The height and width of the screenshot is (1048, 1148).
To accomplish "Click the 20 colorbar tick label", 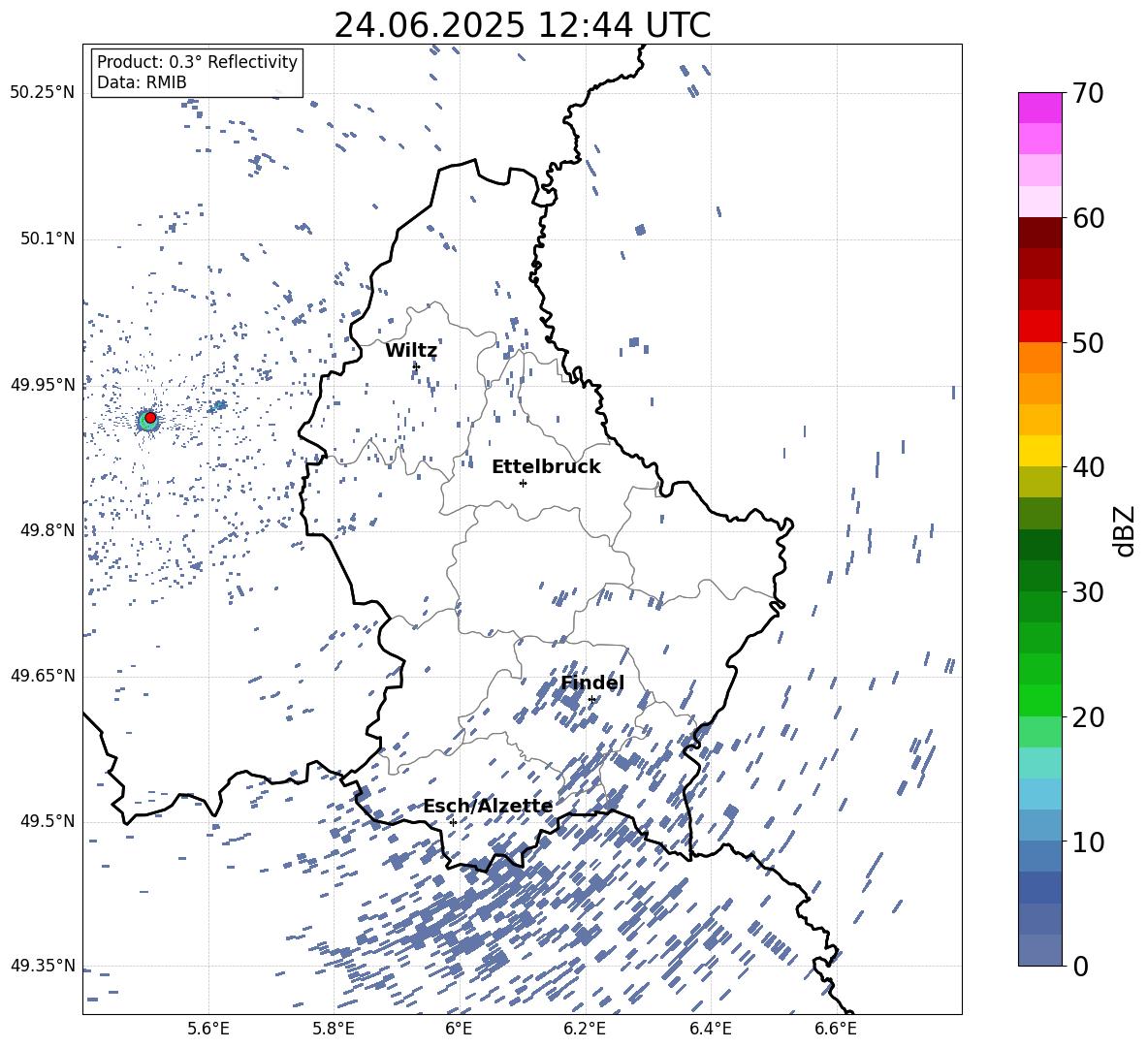I will point(1088,717).
